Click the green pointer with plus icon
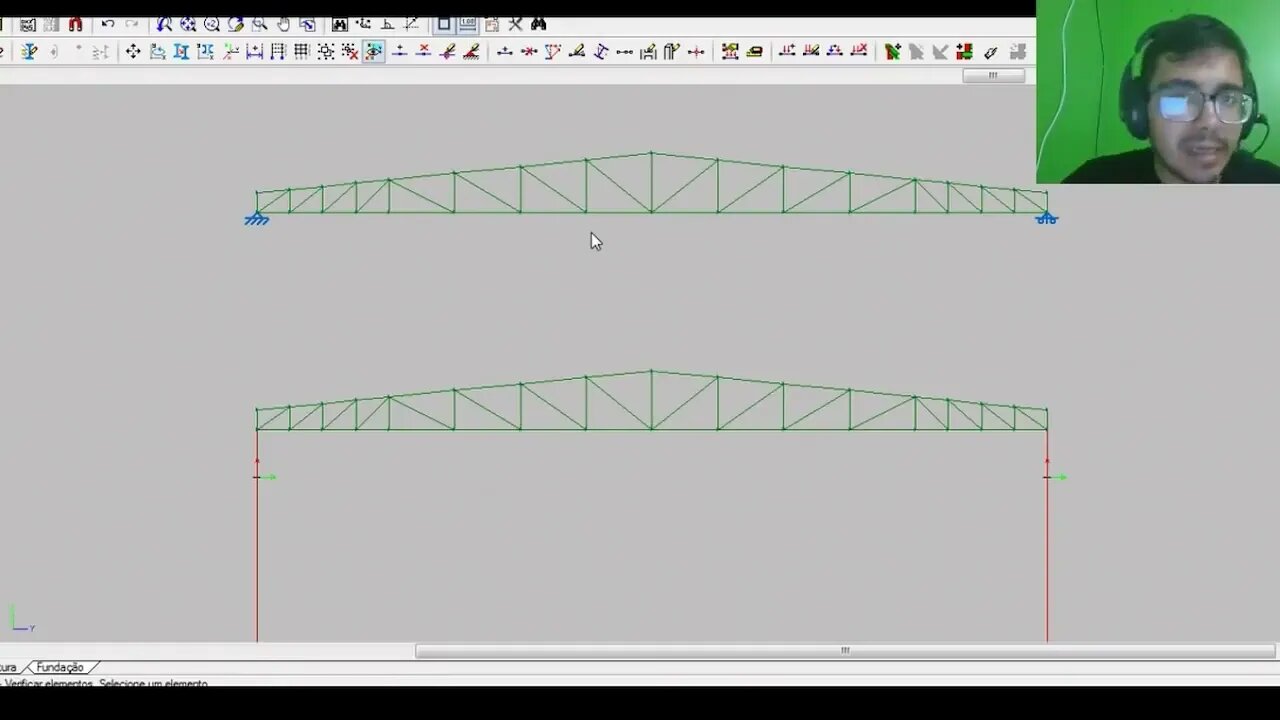Viewport: 1280px width, 720px height. point(892,51)
